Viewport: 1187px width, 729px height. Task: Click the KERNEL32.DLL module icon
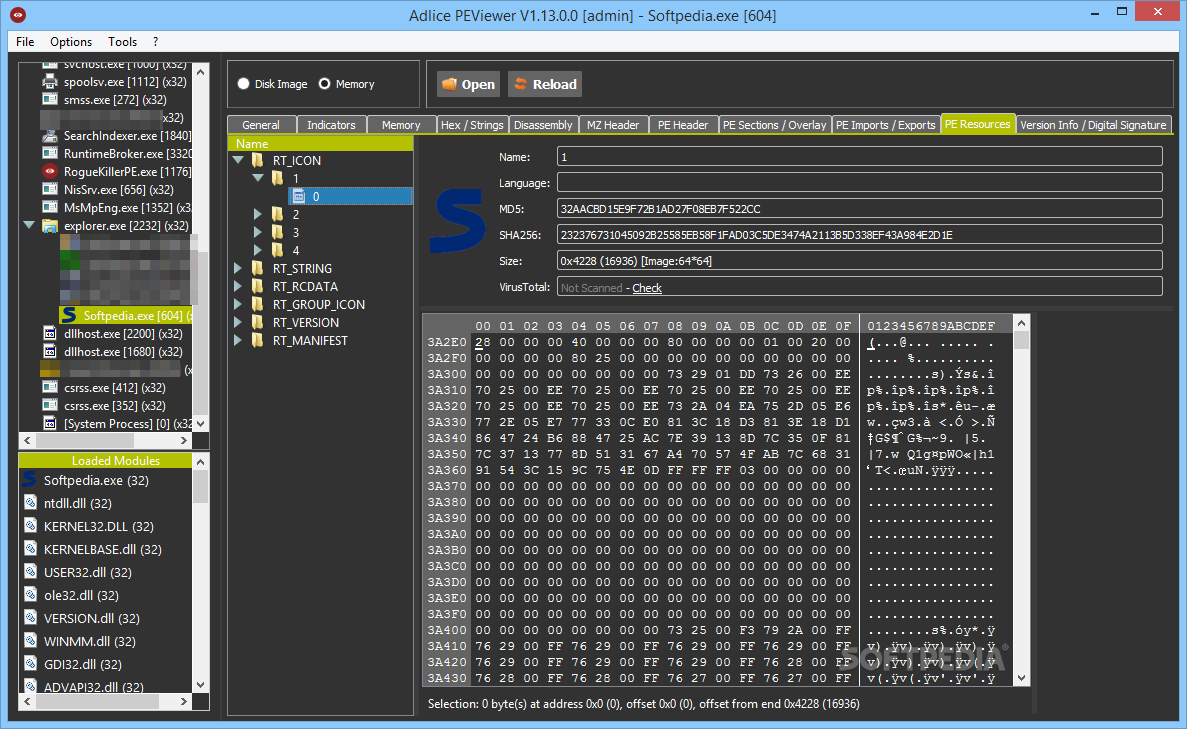(30, 525)
